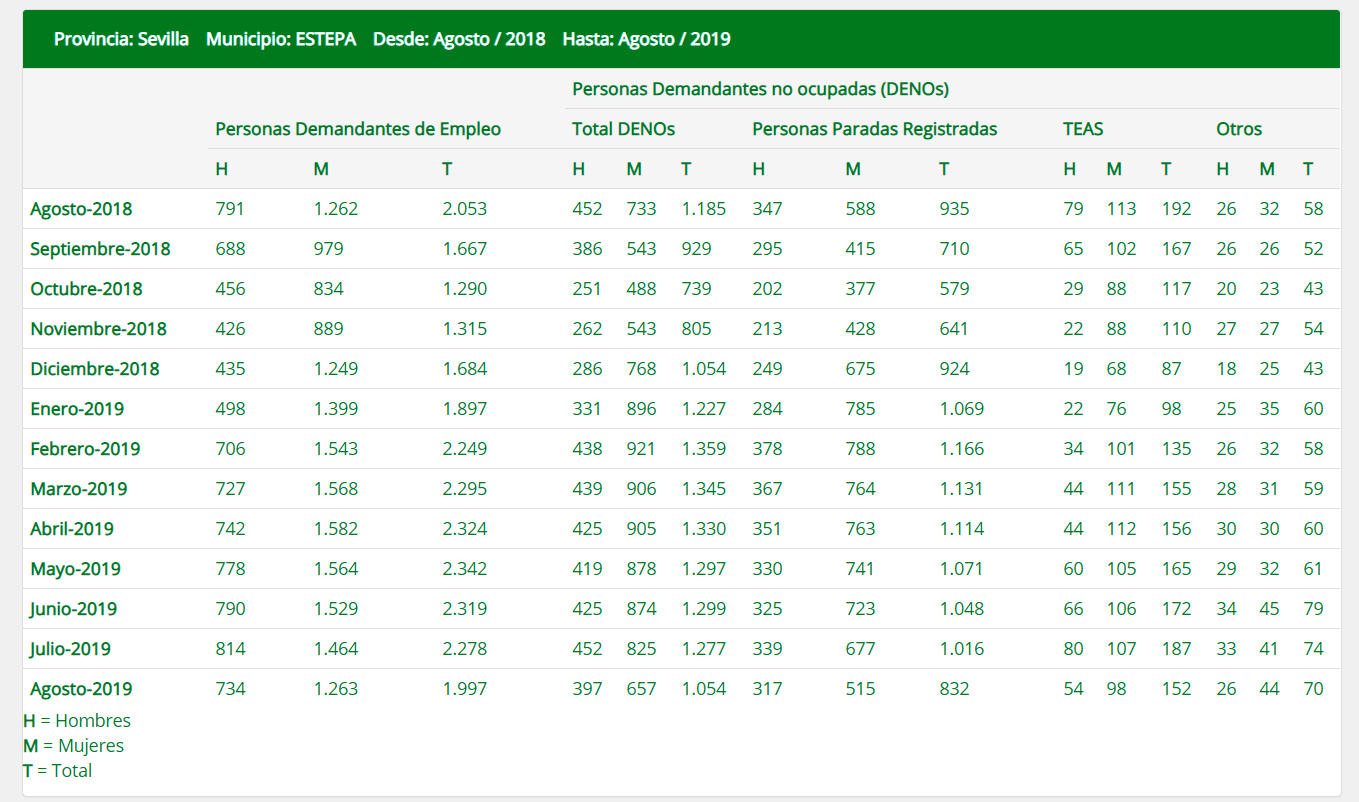Select the Diciembre-2018 row label

(95, 369)
